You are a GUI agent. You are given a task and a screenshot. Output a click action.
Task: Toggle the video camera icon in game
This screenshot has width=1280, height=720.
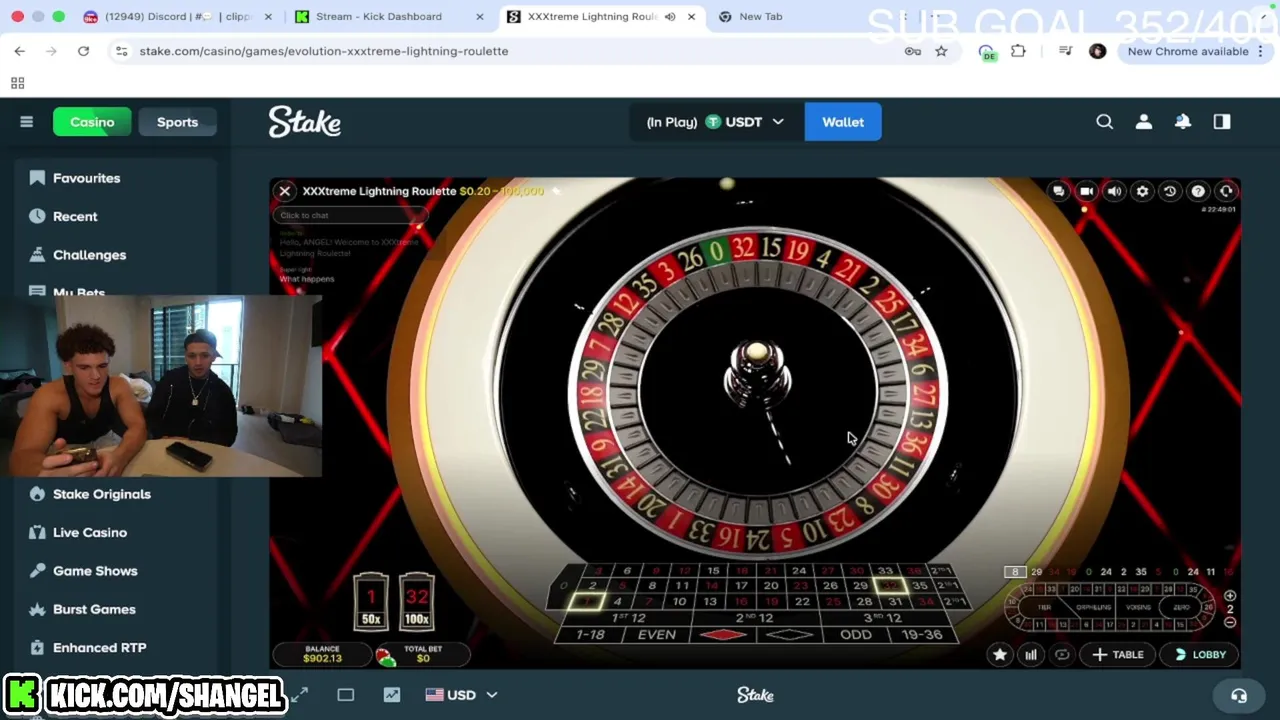(1086, 191)
